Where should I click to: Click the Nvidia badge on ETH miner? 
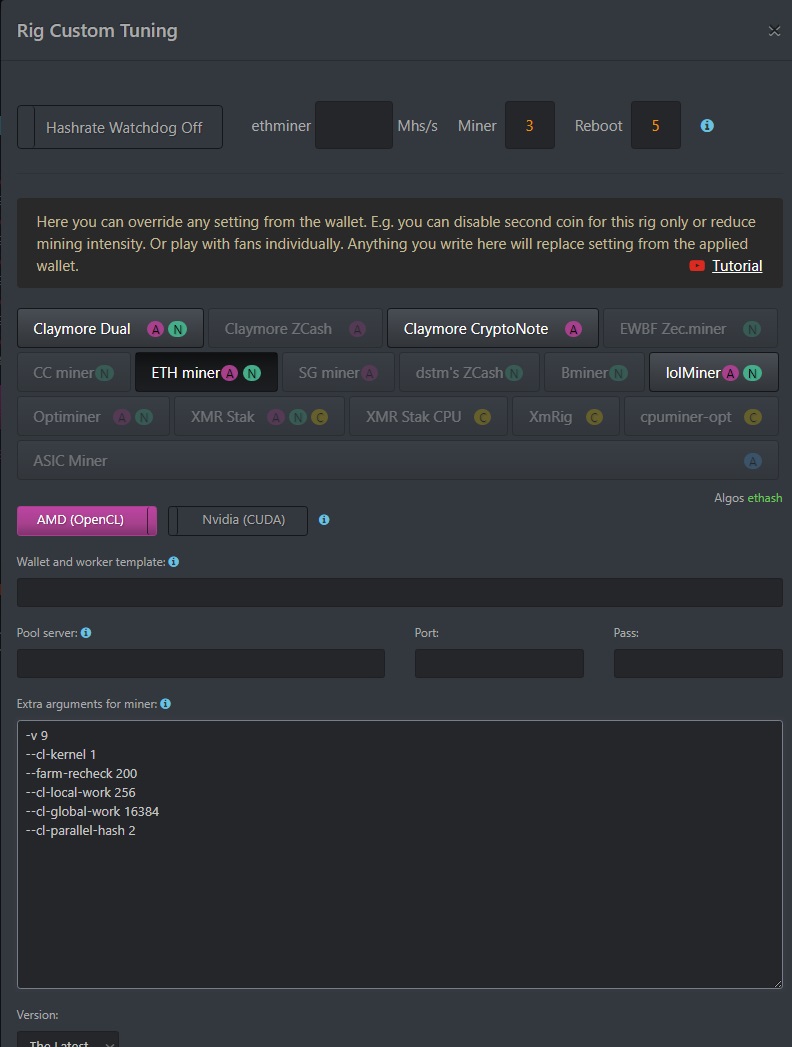252,373
